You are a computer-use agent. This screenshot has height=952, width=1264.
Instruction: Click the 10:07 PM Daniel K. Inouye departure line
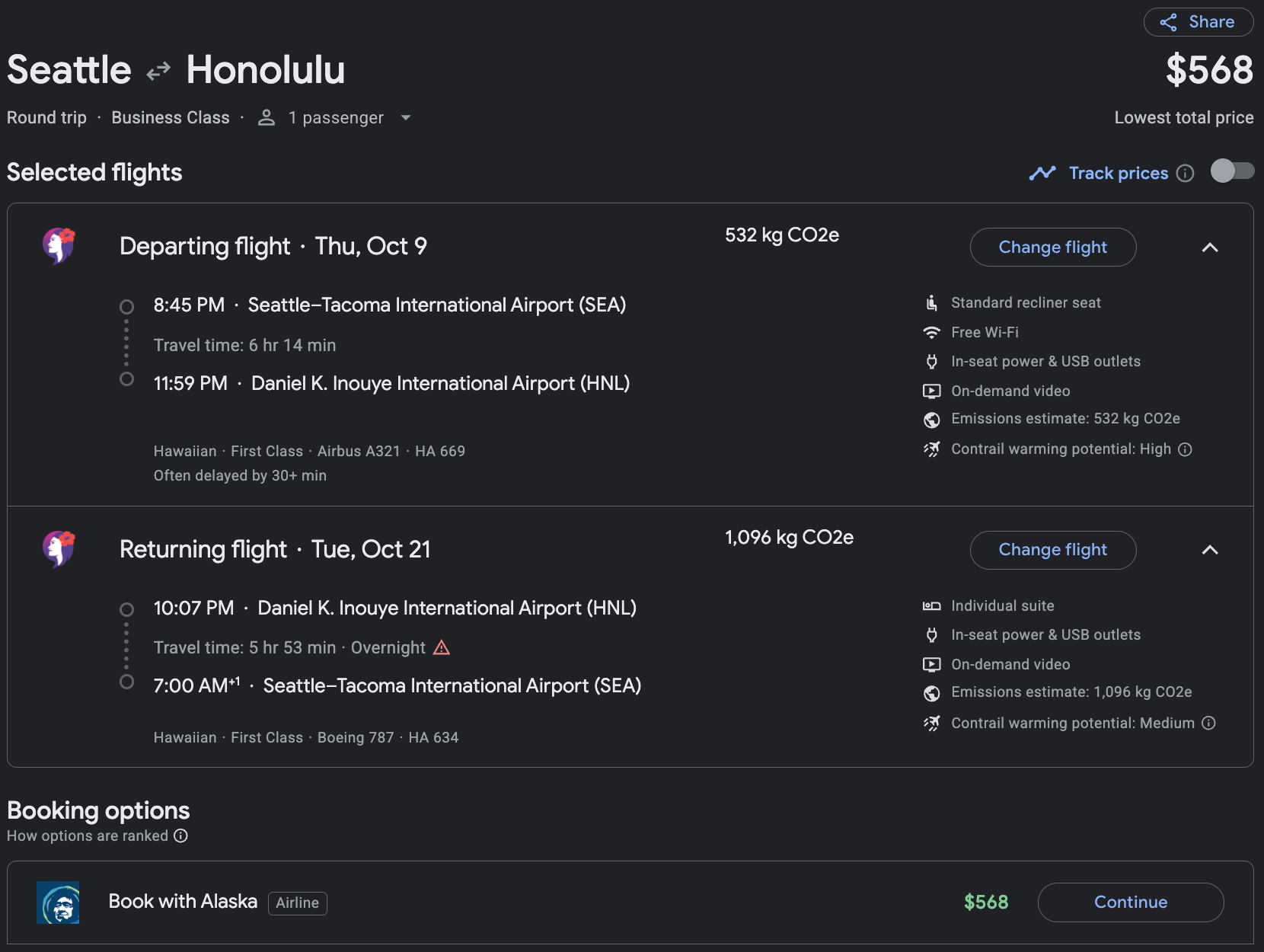(395, 609)
